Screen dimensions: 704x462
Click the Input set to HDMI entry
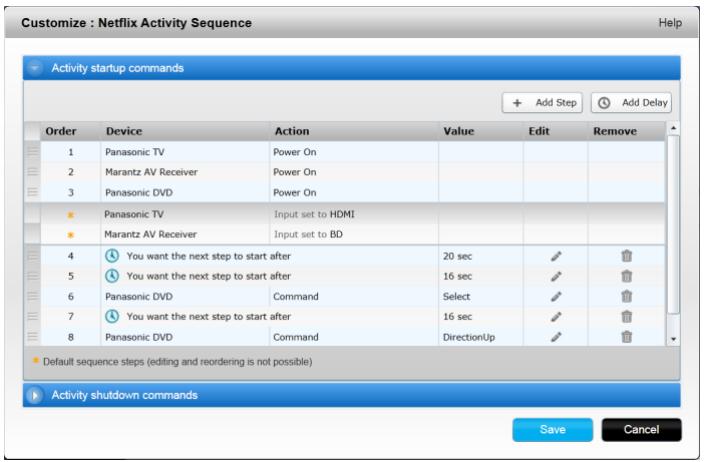click(x=314, y=214)
